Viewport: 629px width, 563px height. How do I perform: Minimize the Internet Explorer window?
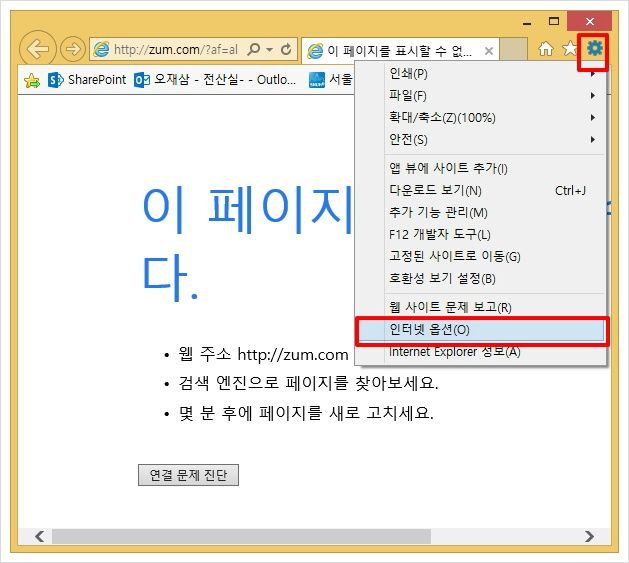pyautogui.click(x=527, y=22)
